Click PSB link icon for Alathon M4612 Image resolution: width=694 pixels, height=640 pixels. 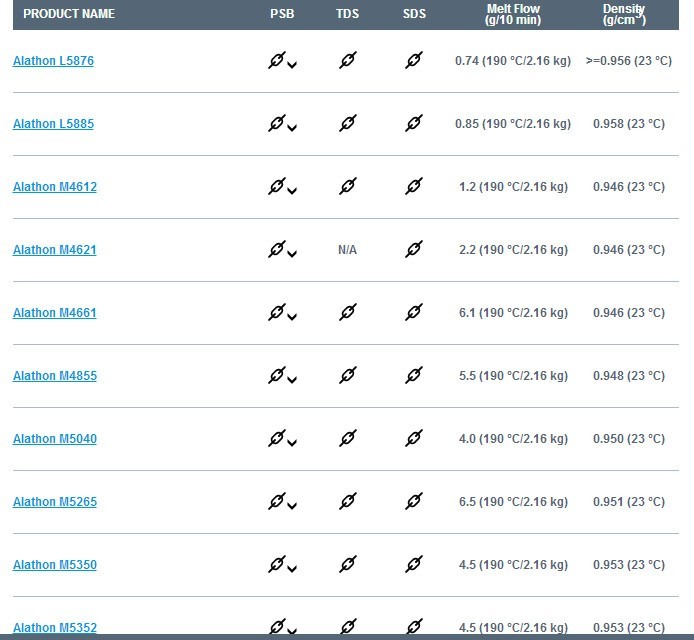tap(277, 186)
